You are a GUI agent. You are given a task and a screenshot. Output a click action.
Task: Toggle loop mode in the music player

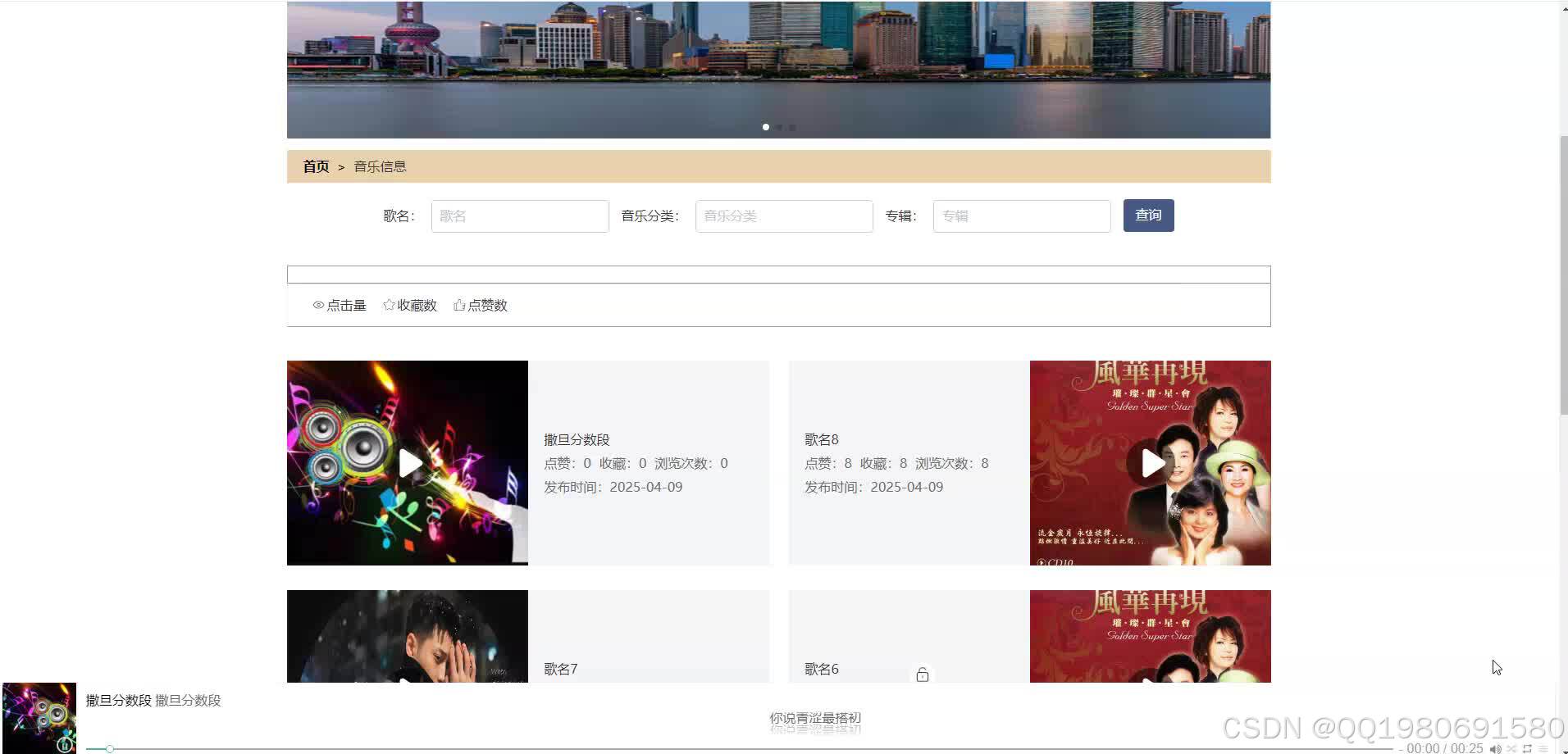1527,748
